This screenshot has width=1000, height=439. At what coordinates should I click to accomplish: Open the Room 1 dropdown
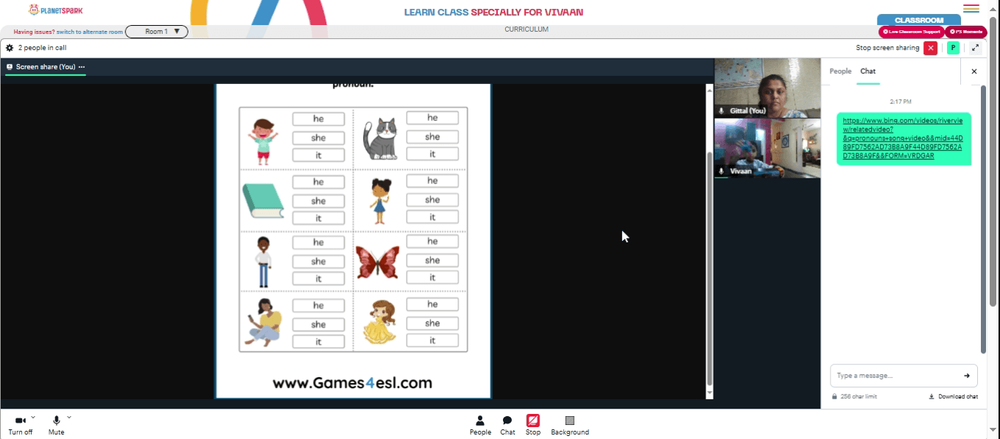pyautogui.click(x=156, y=31)
